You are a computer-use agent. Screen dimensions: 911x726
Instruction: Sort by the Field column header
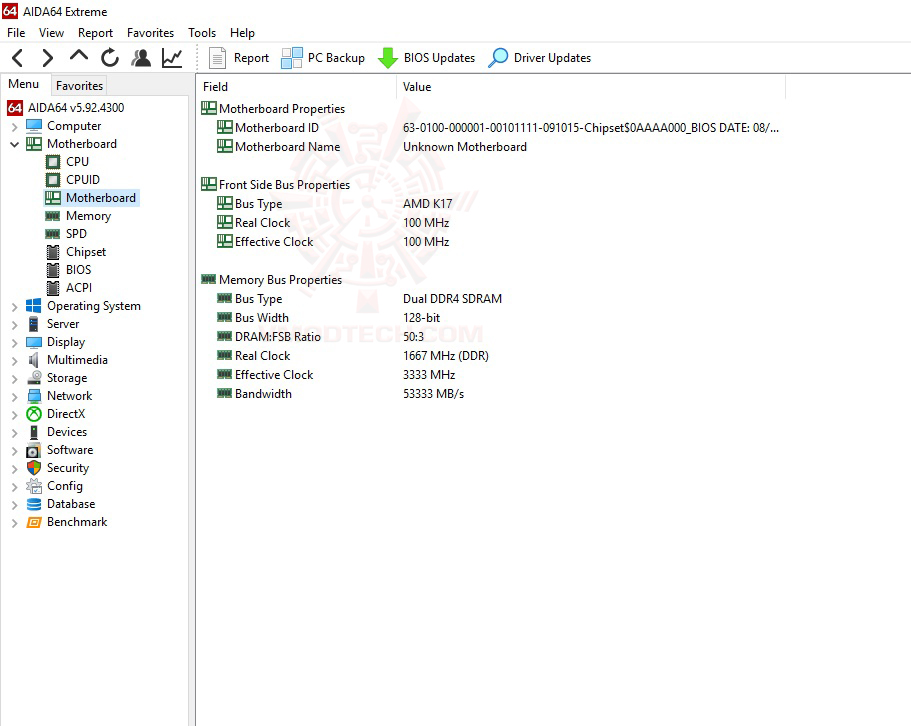[297, 87]
